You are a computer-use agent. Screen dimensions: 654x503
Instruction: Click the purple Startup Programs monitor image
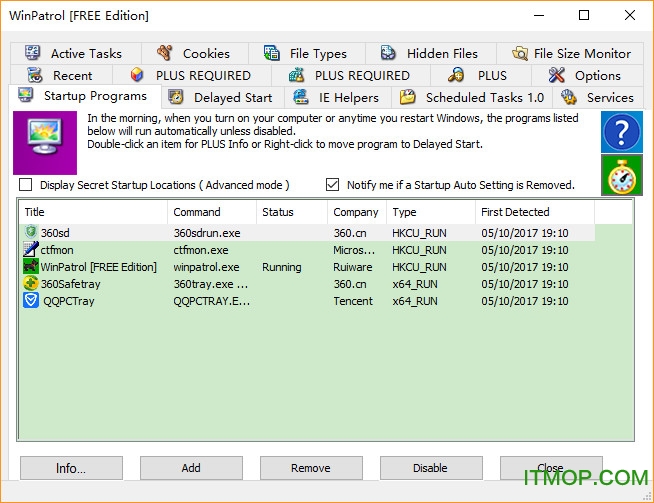click(x=45, y=143)
